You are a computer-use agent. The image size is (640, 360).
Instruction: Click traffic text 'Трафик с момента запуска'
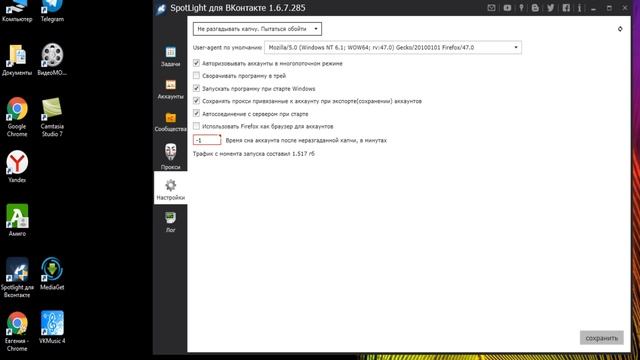point(253,154)
